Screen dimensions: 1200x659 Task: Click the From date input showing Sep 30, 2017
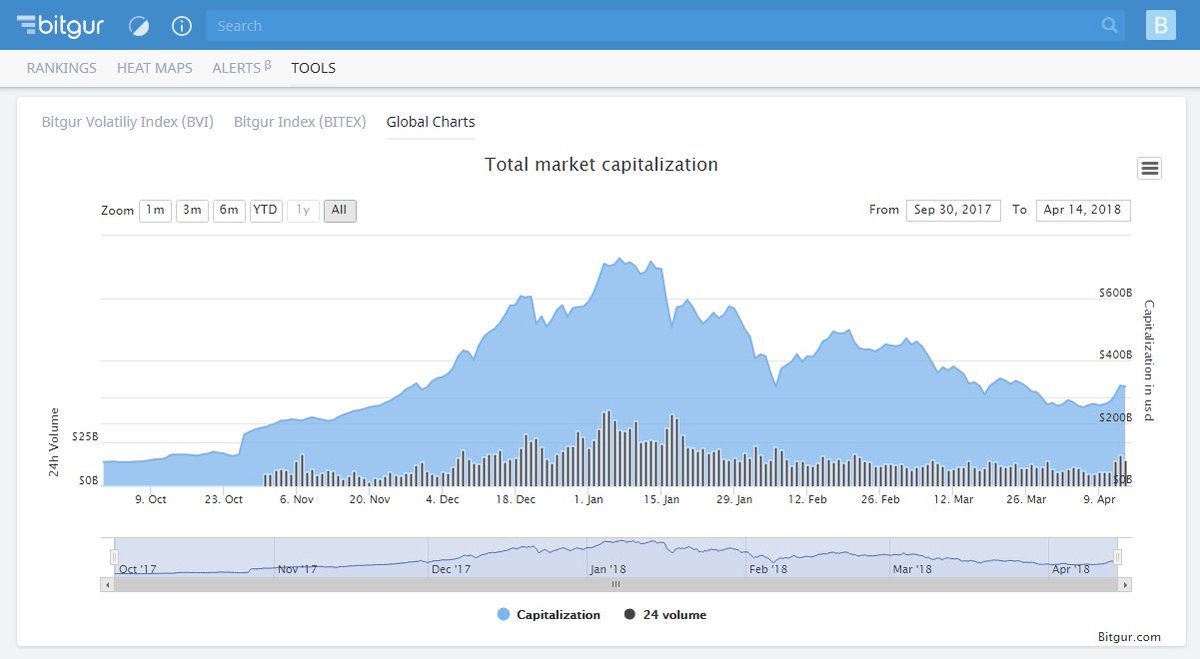click(x=953, y=210)
